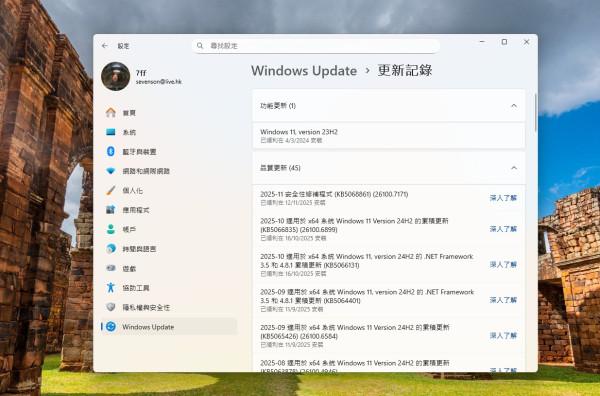Click the back arrow icon in Settings

(x=104, y=46)
